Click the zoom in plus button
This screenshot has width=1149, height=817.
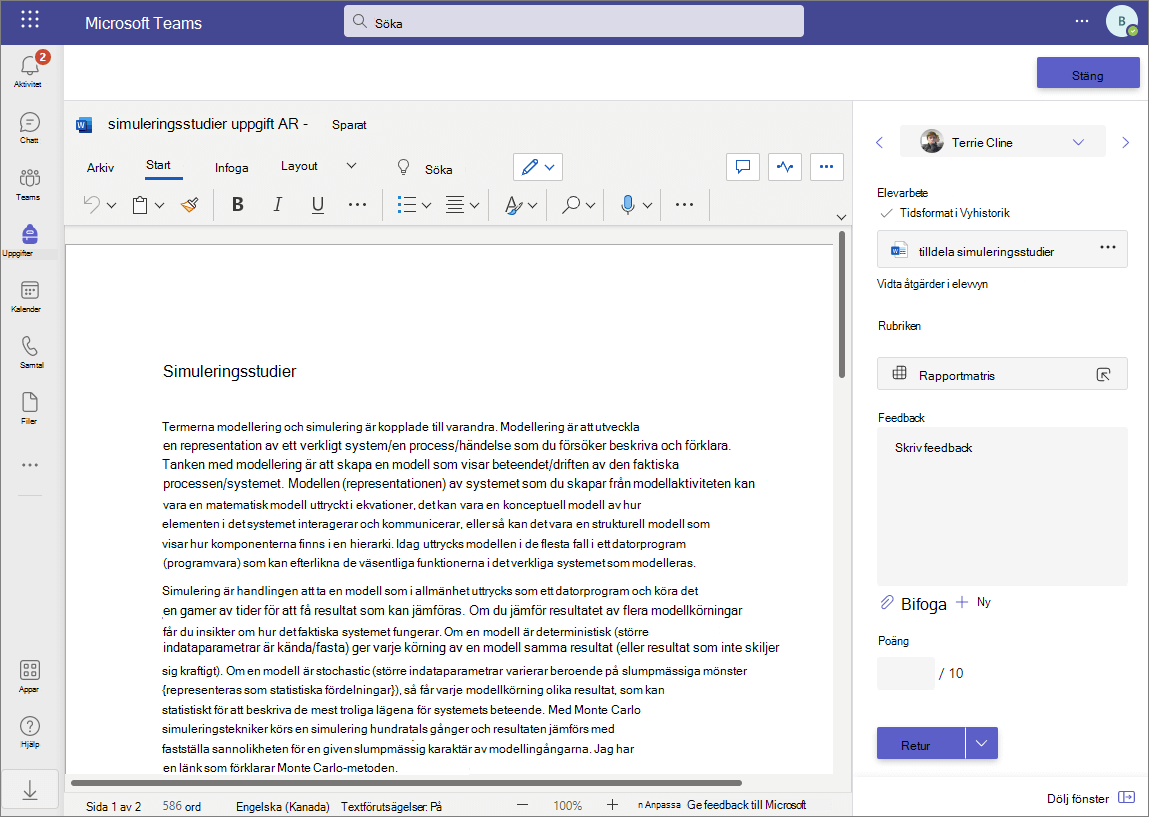click(613, 805)
